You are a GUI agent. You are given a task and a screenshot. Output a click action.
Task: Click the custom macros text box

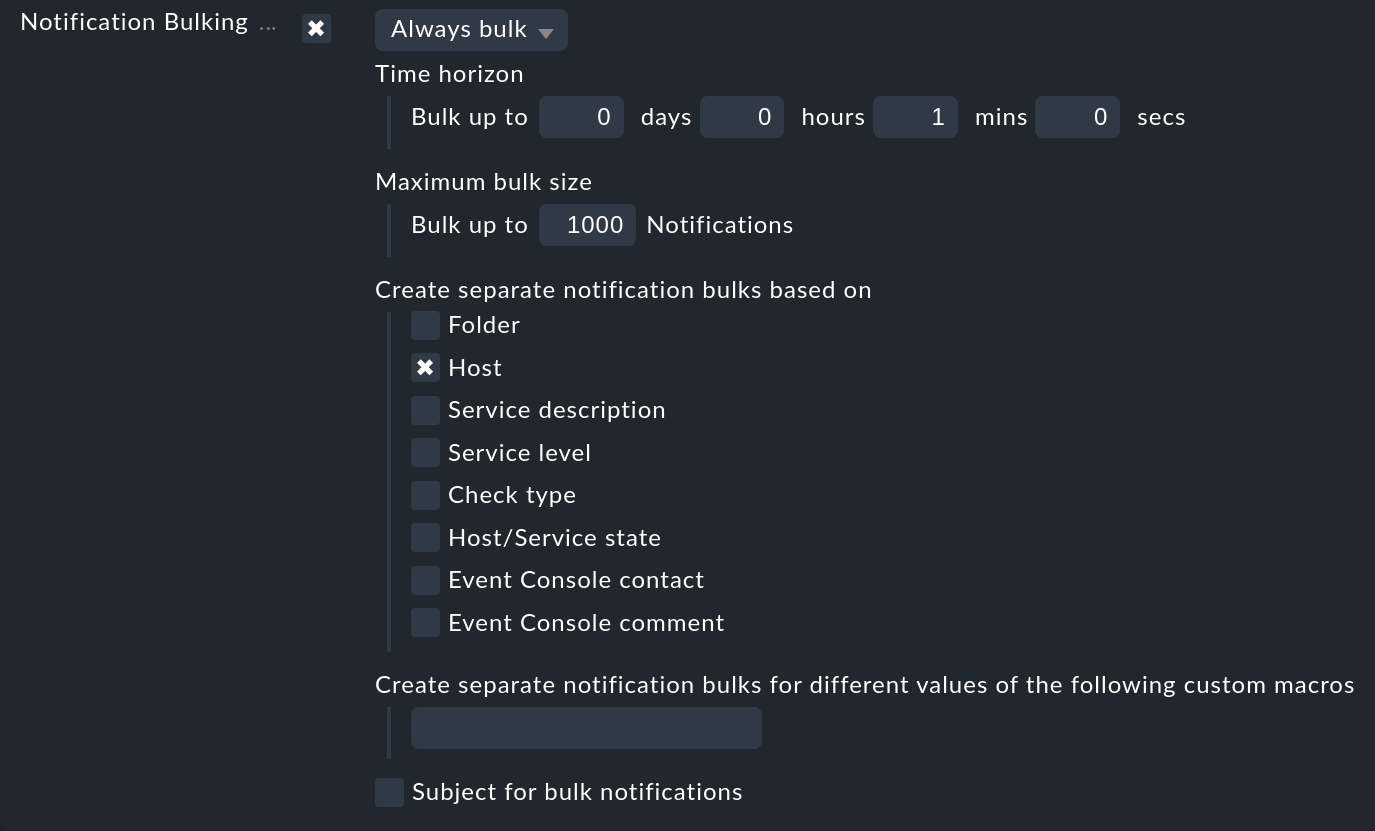coord(586,727)
